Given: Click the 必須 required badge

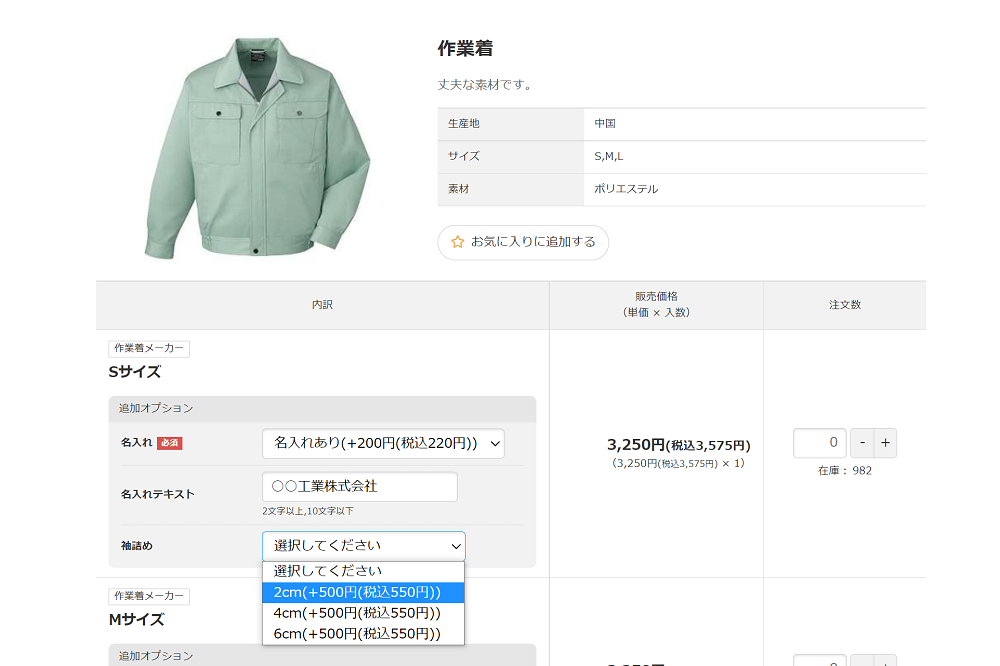Looking at the screenshot, I should 170,443.
